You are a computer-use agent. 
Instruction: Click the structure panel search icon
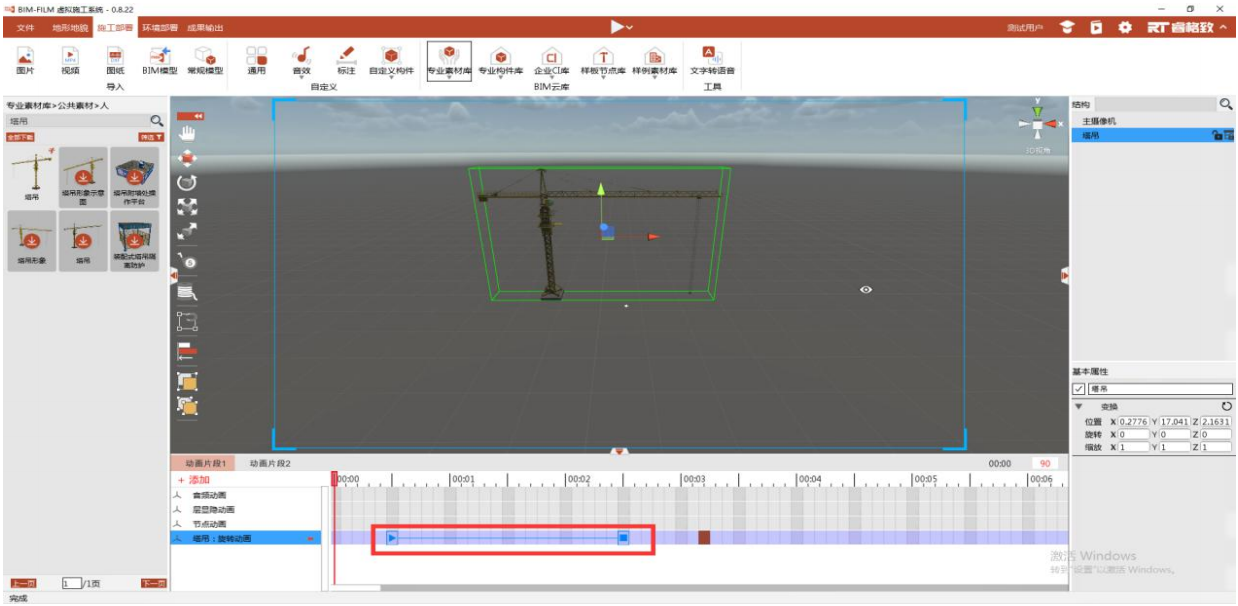(x=1226, y=104)
